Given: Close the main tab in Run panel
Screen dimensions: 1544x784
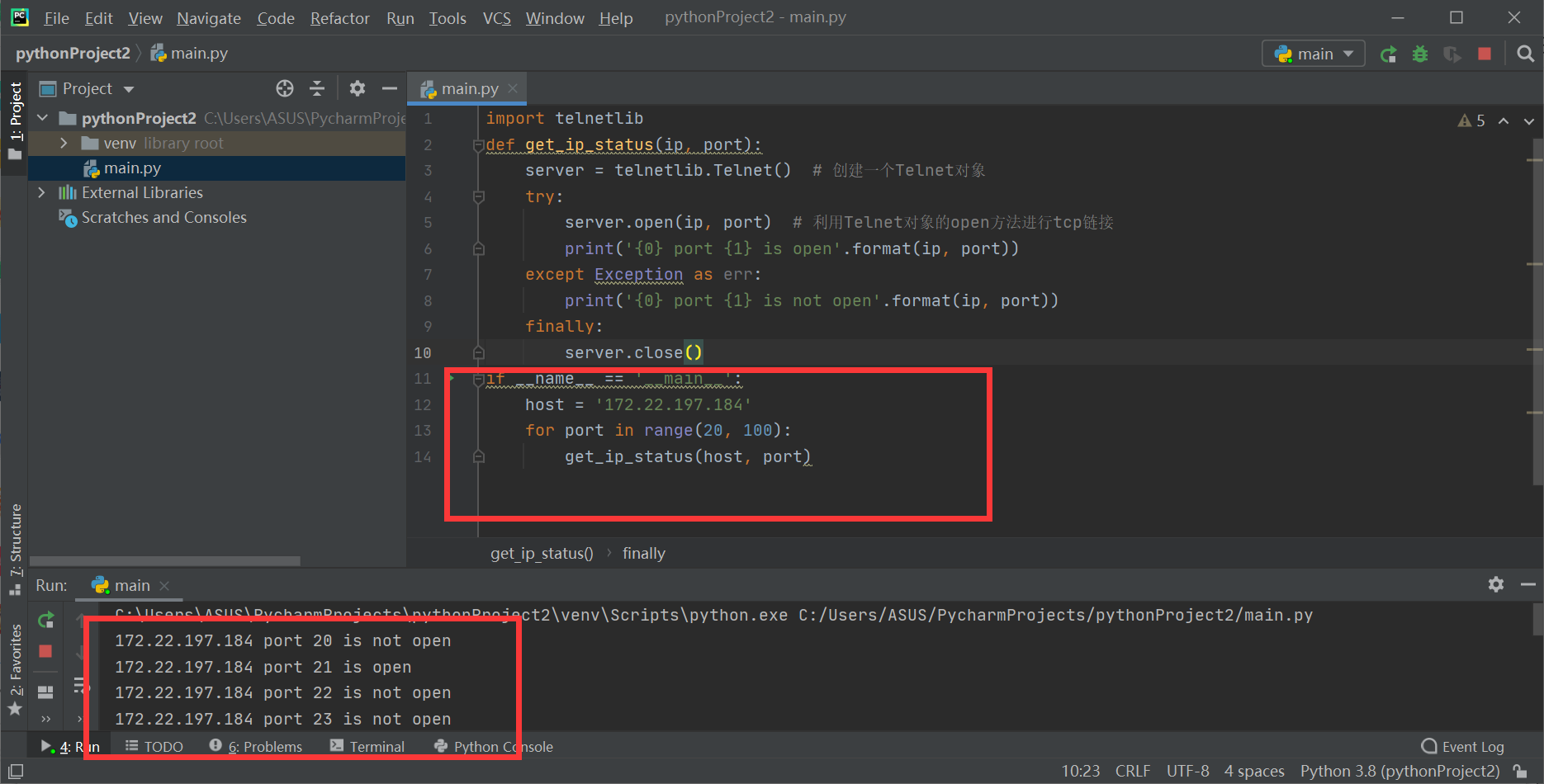Looking at the screenshot, I should click(164, 586).
